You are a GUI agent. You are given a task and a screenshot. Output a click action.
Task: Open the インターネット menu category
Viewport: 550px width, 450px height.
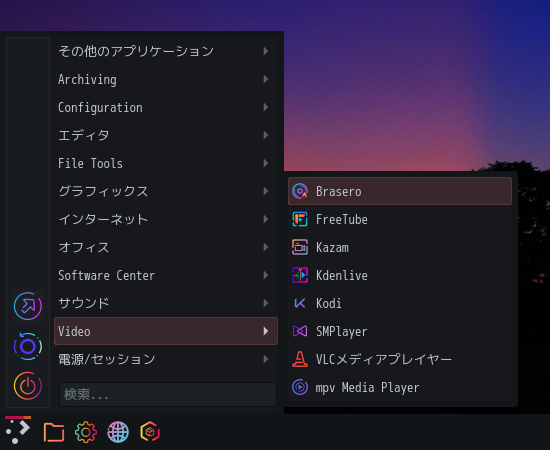[x=166, y=219]
